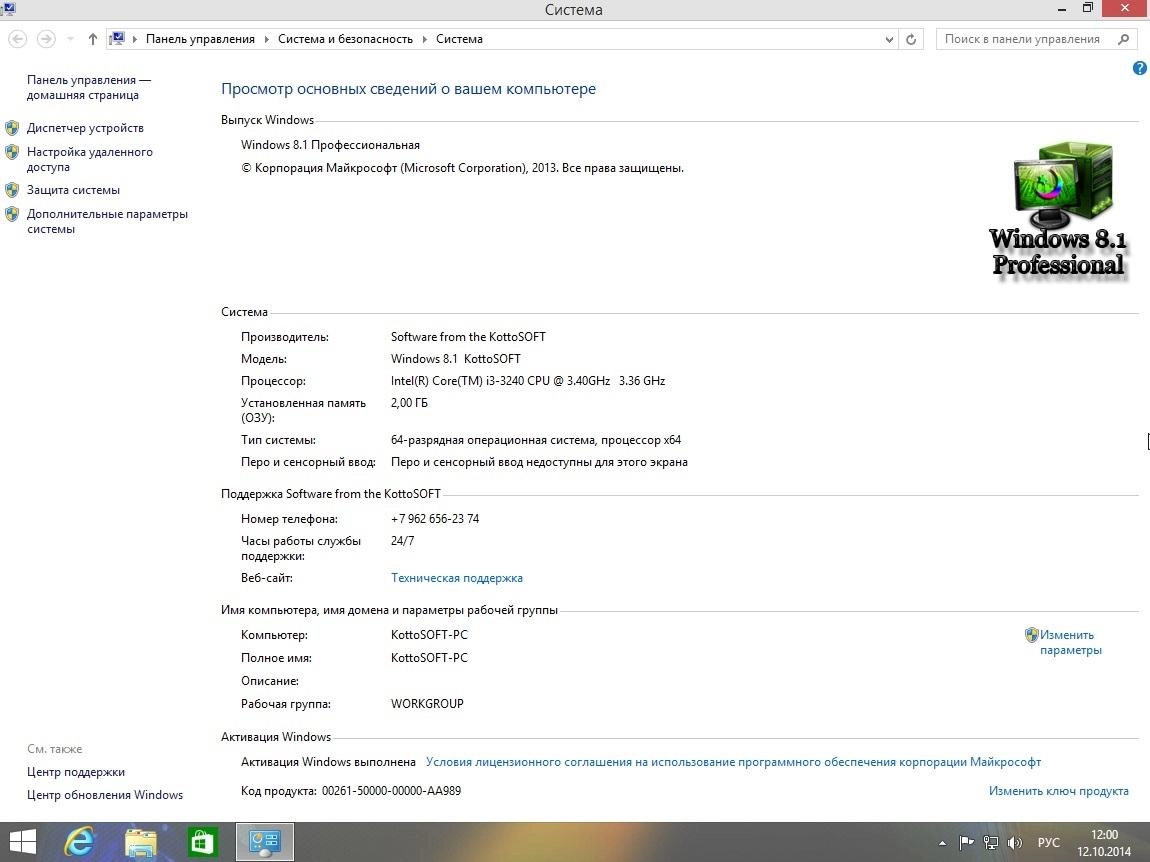Screen dimensions: 1150x862
Task: Open address bar history dropdown
Action: pyautogui.click(x=889, y=40)
